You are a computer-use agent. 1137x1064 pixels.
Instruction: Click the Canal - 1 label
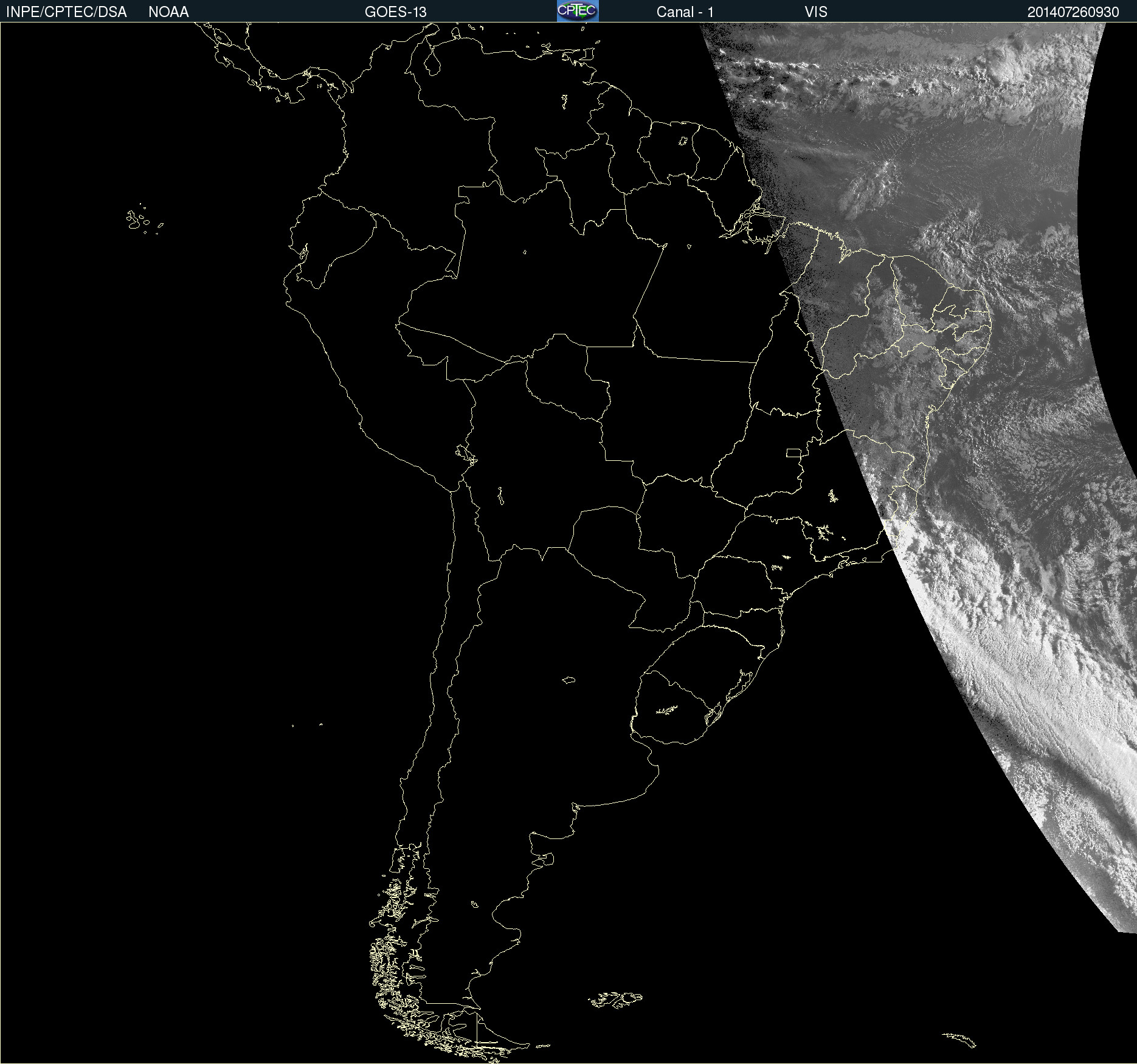[x=685, y=12]
